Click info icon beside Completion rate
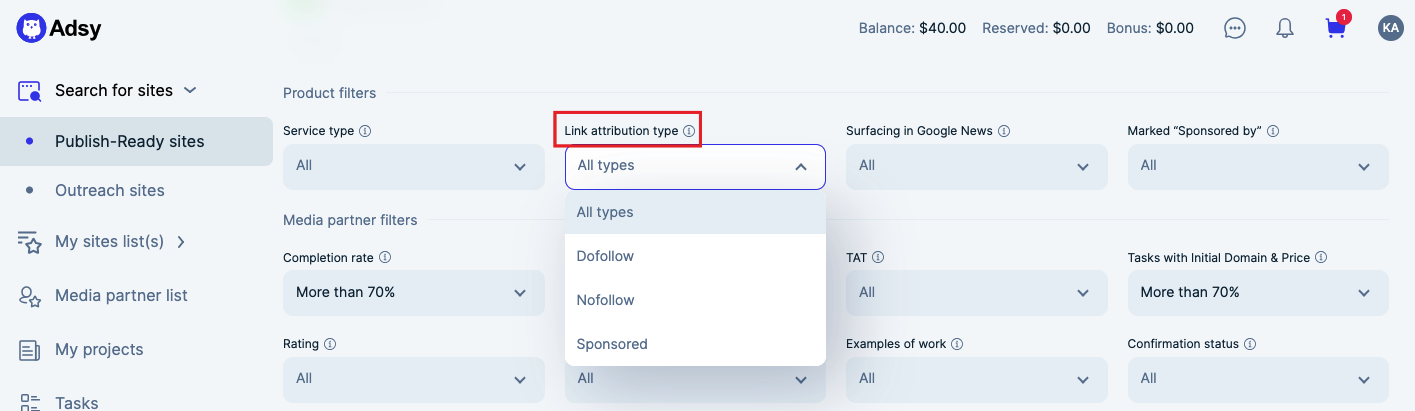Viewport: 1415px width, 411px height. [x=385, y=257]
